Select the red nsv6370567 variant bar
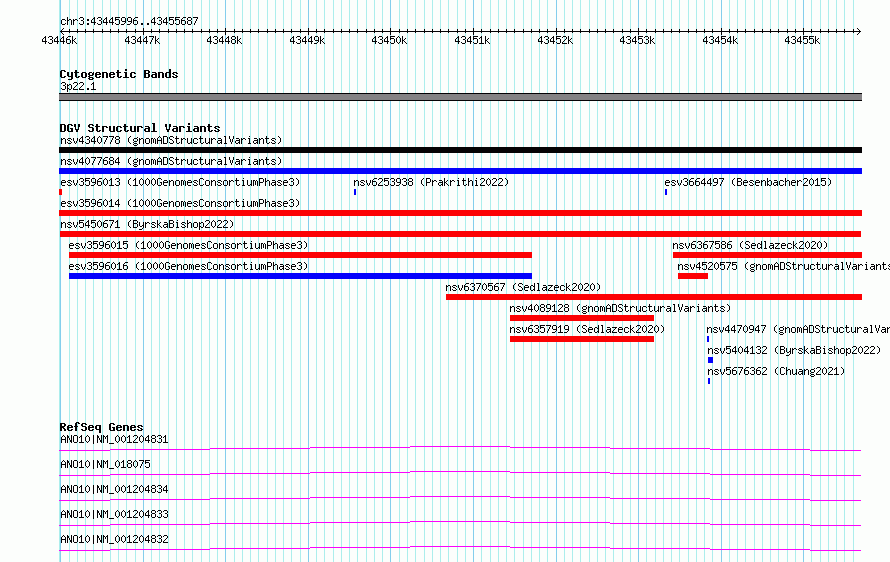Image resolution: width=890 pixels, height=562 pixels. click(654, 297)
